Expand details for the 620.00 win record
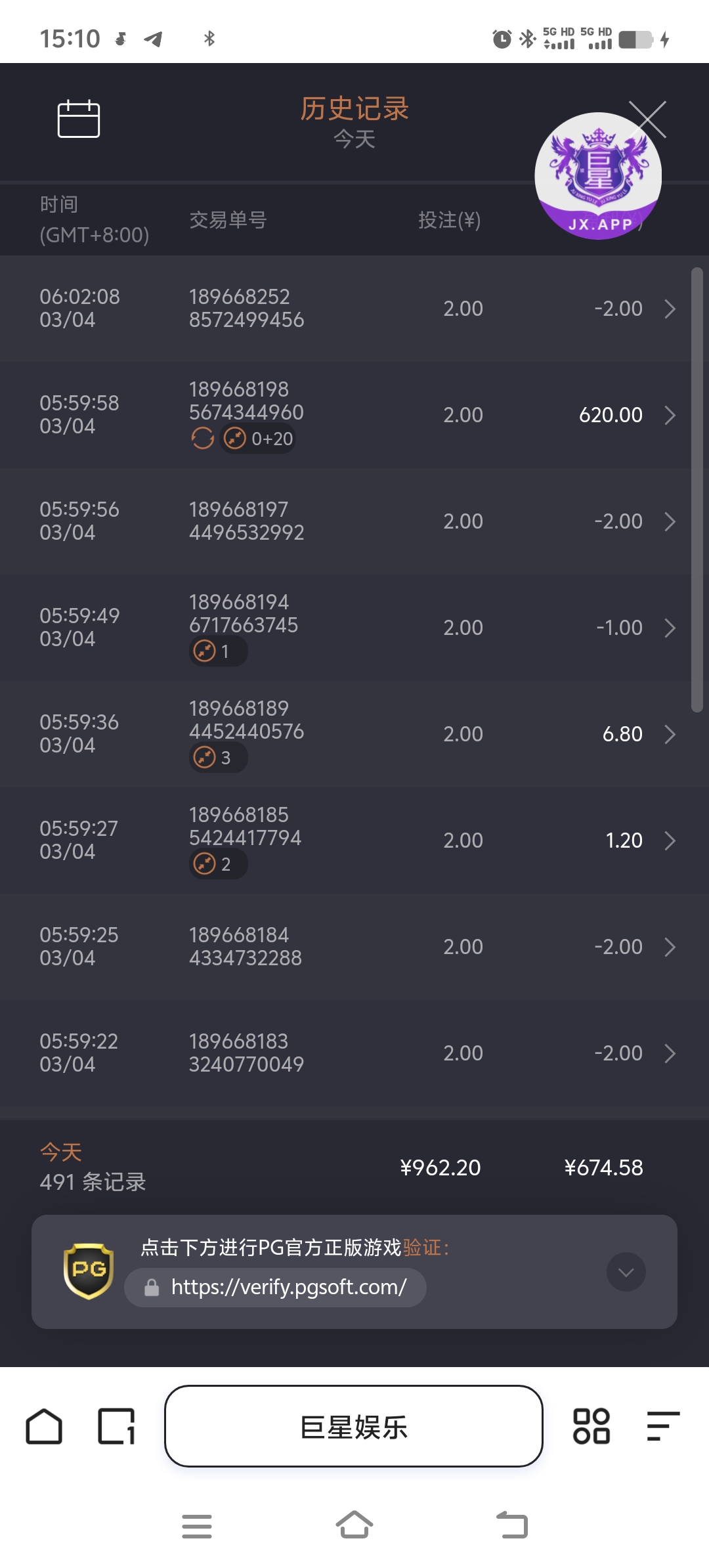This screenshot has height=1568, width=709. 670,415
